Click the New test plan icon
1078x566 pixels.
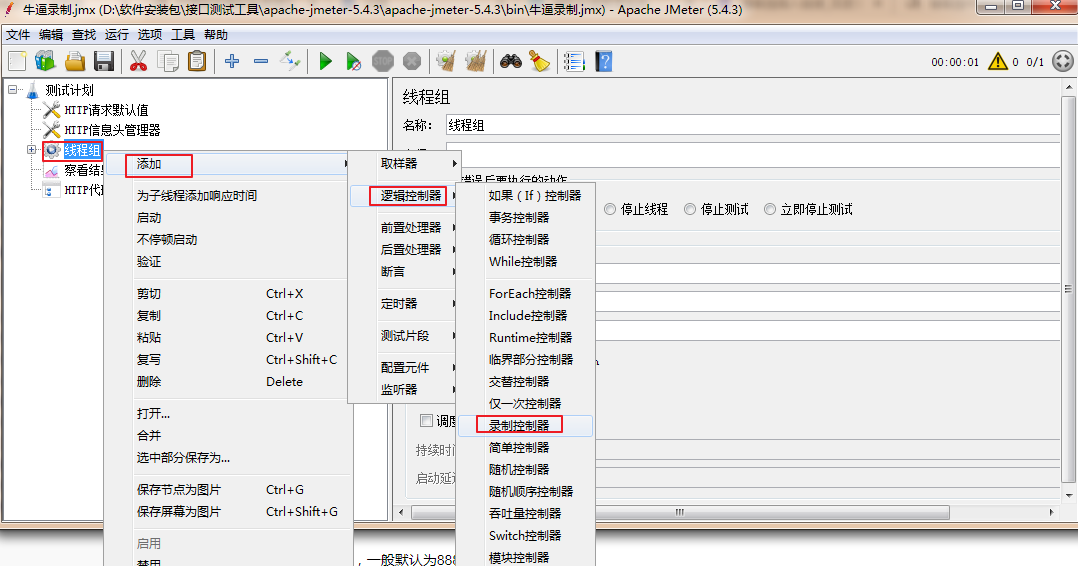pyautogui.click(x=17, y=62)
